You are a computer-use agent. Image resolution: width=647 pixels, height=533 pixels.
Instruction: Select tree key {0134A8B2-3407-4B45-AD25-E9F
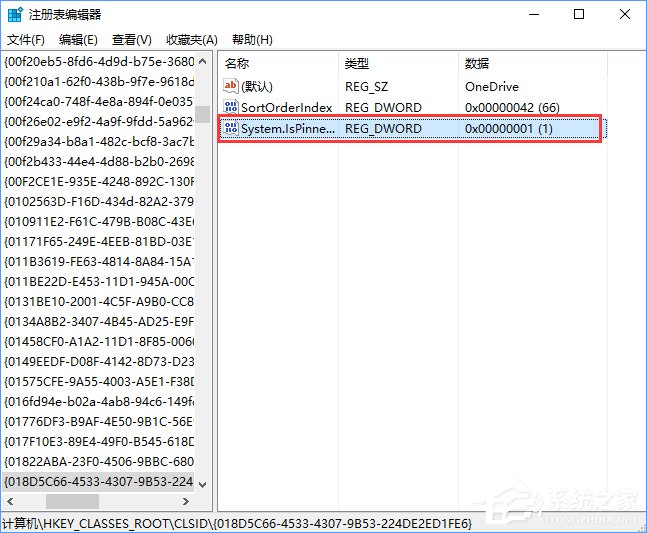(x=99, y=321)
